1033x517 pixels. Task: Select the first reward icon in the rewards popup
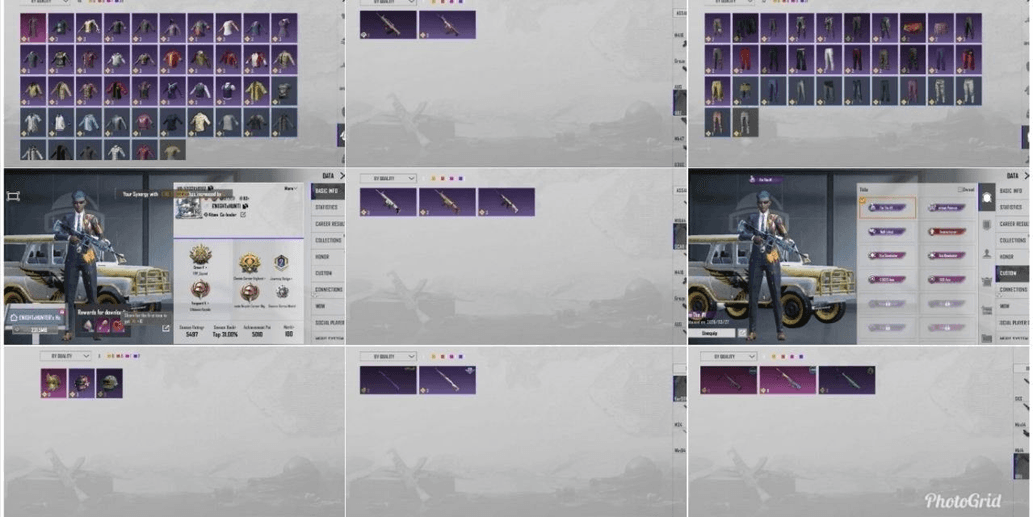(88, 325)
